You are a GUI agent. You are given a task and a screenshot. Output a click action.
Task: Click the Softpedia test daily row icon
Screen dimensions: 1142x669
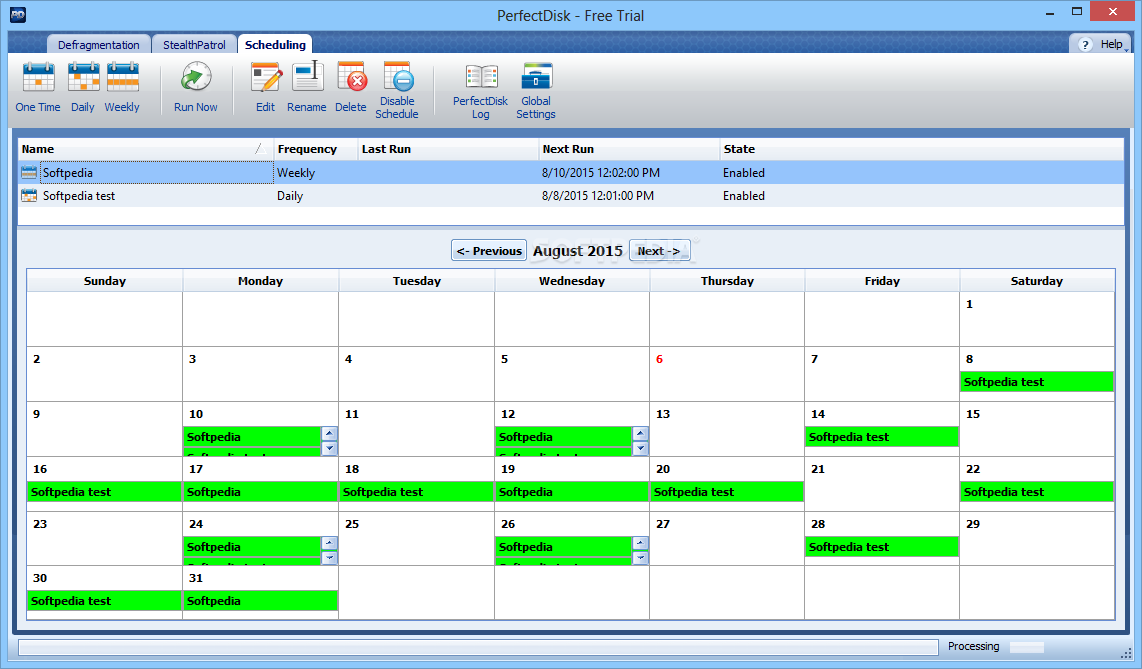click(29, 195)
